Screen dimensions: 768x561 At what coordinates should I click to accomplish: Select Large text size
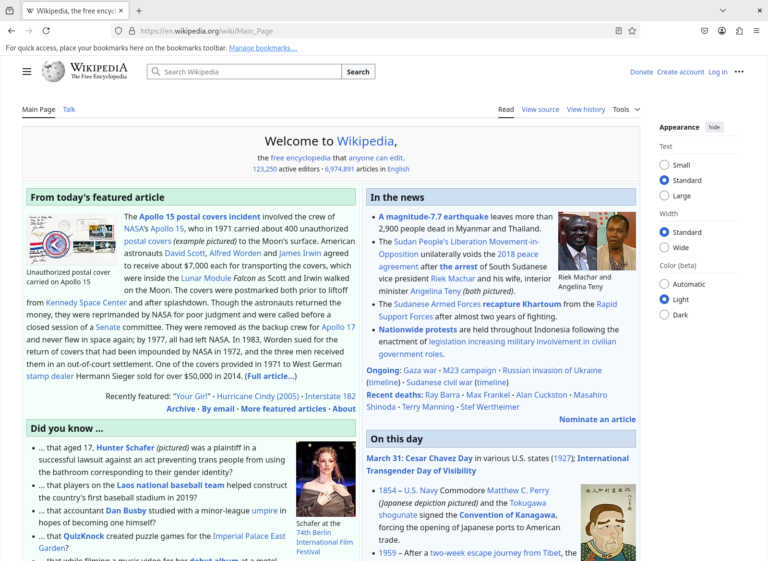pos(664,195)
